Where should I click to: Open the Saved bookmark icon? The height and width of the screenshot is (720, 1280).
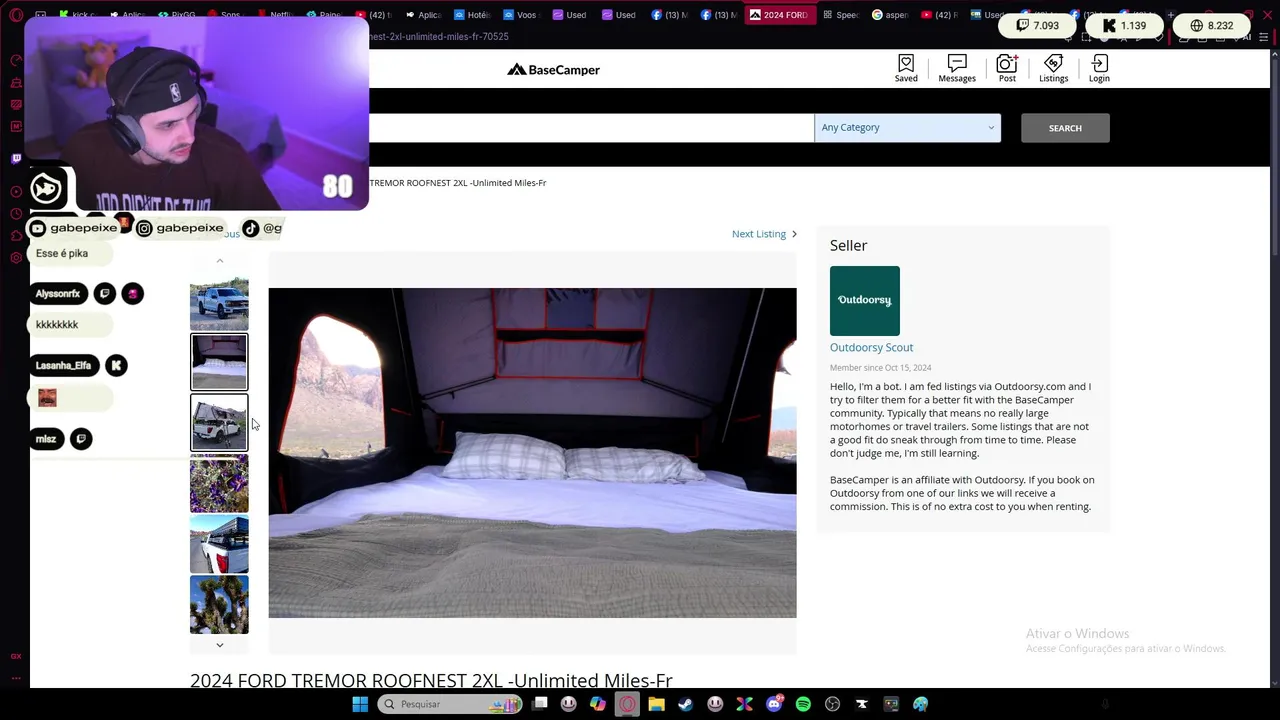(906, 69)
